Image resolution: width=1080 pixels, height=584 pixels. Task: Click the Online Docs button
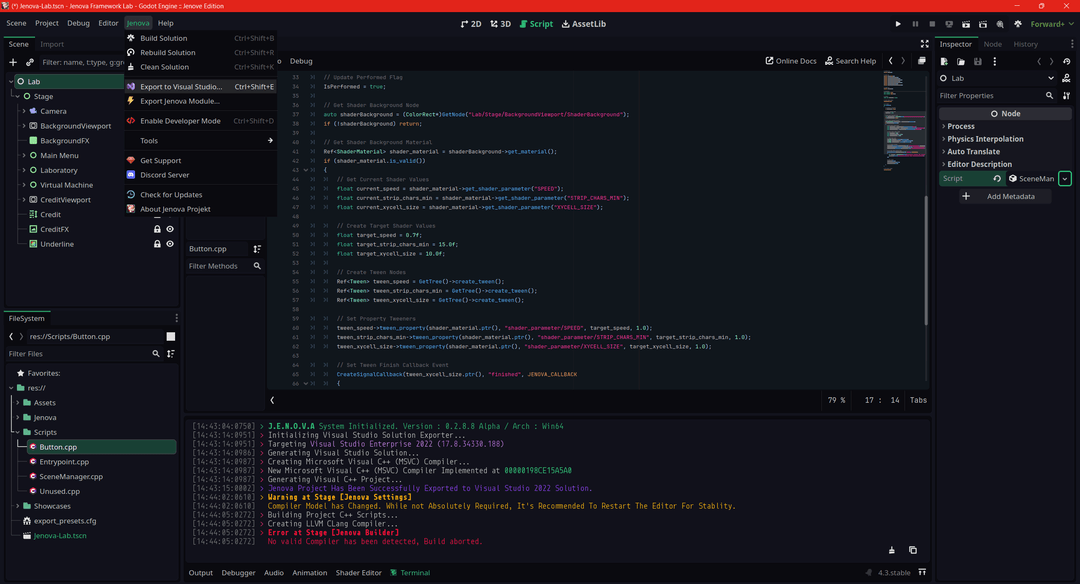791,61
